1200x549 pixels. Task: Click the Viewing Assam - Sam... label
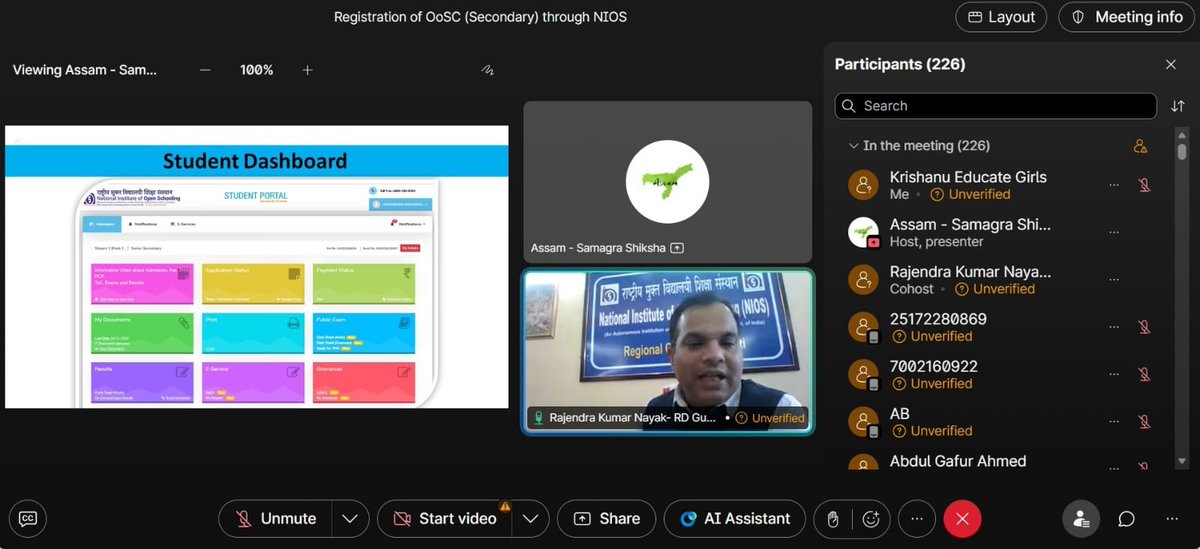pyautogui.click(x=85, y=70)
